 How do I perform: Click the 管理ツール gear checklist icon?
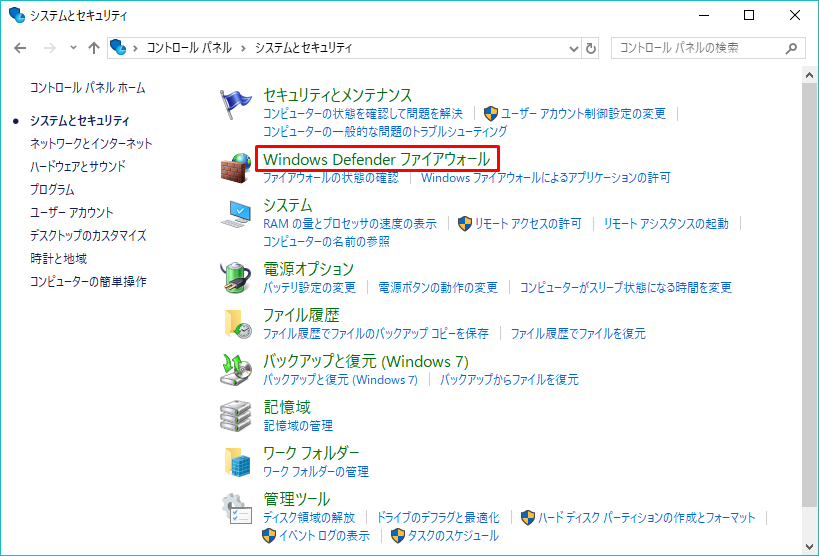(x=237, y=508)
